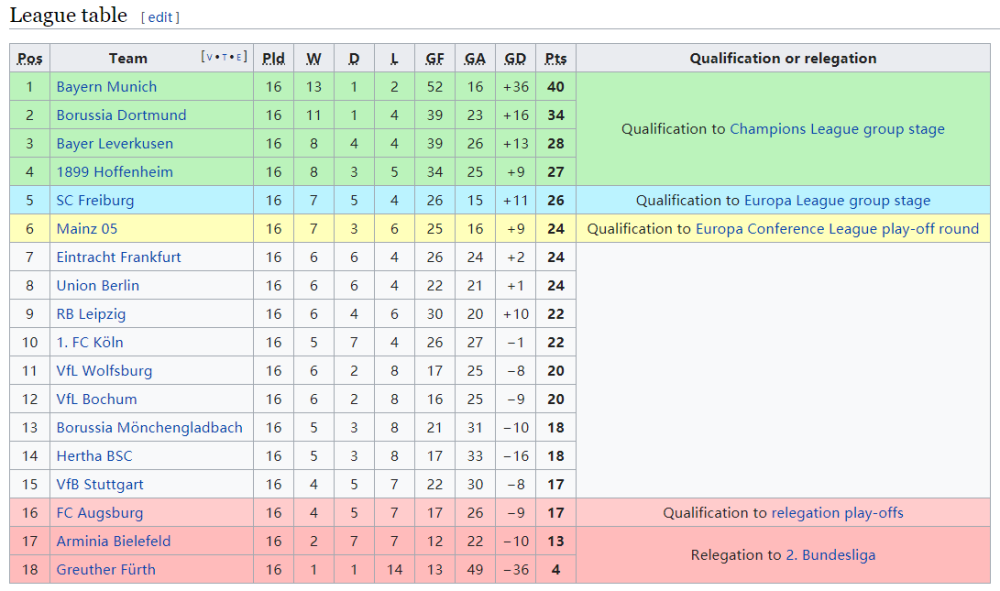The height and width of the screenshot is (591, 1000).
Task: Open Europa Conference League play-off round link
Action: [837, 228]
